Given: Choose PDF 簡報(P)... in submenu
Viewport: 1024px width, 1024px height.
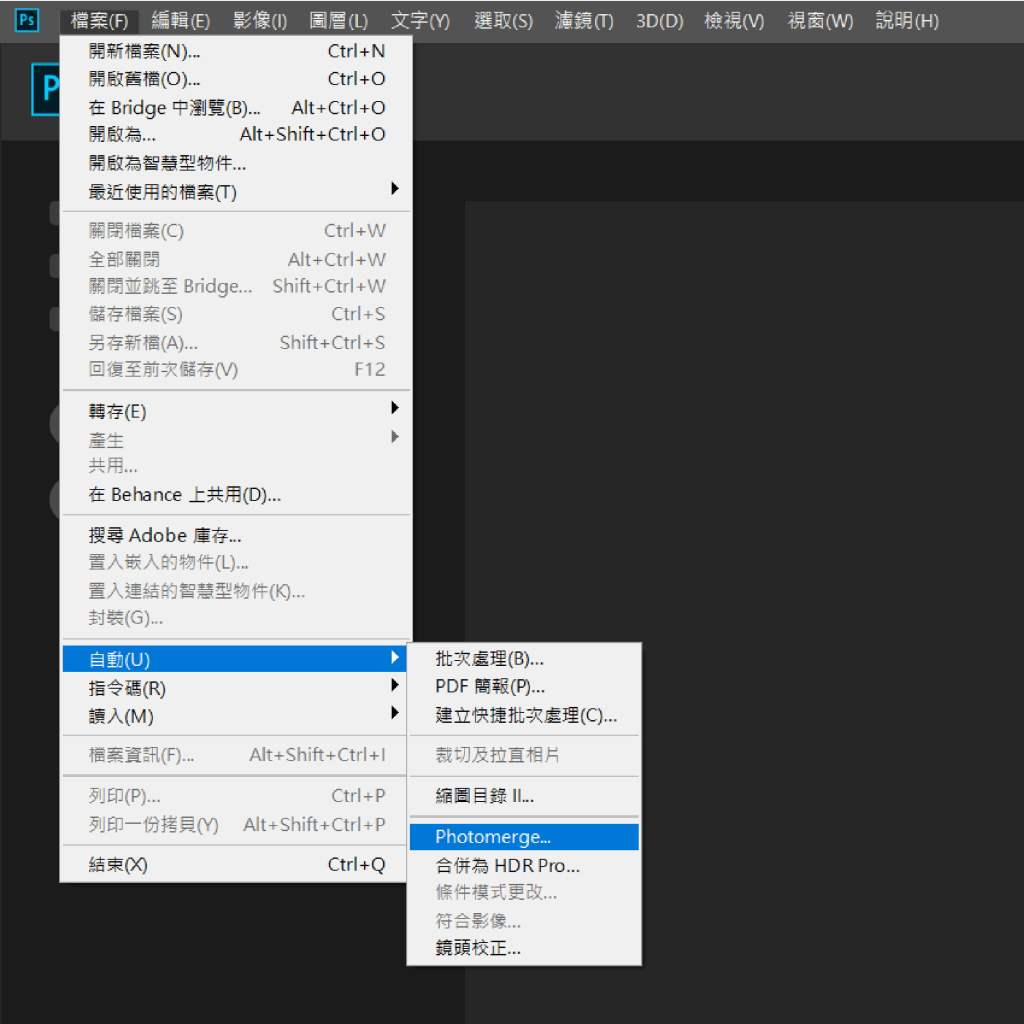Looking at the screenshot, I should click(524, 686).
